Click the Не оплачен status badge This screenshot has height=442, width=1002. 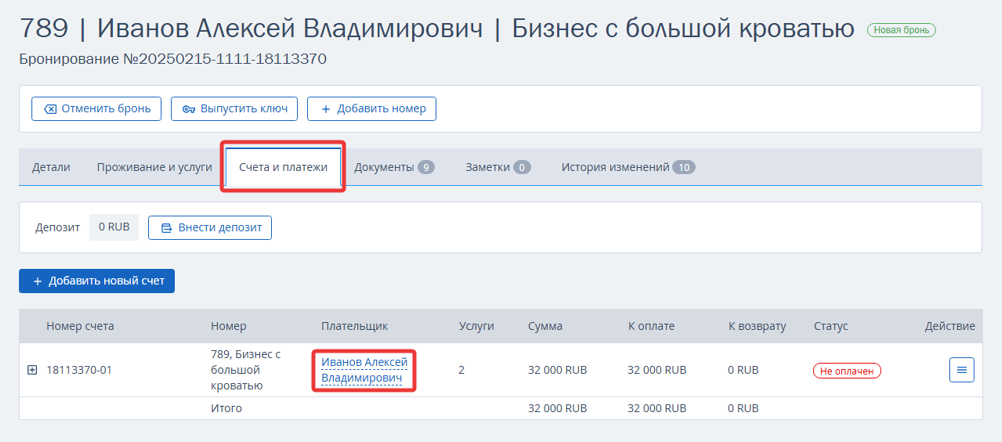click(847, 370)
